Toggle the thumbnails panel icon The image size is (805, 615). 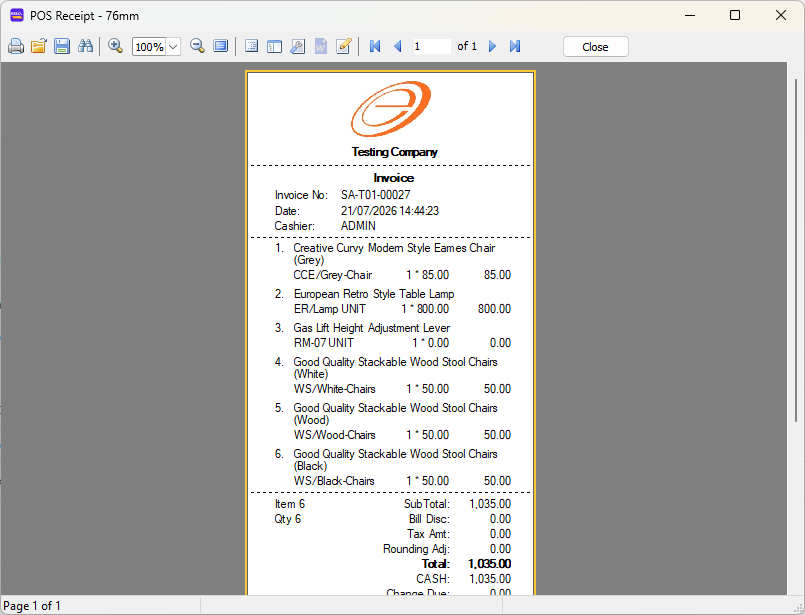pos(274,47)
